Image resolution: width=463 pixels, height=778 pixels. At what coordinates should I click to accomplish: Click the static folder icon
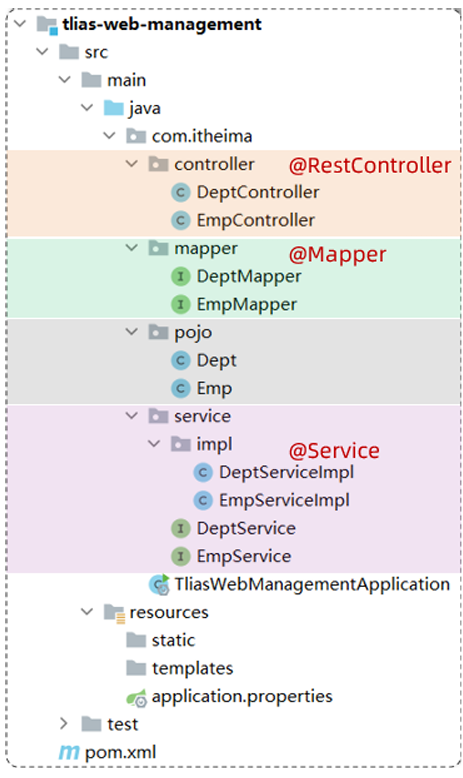click(x=136, y=640)
